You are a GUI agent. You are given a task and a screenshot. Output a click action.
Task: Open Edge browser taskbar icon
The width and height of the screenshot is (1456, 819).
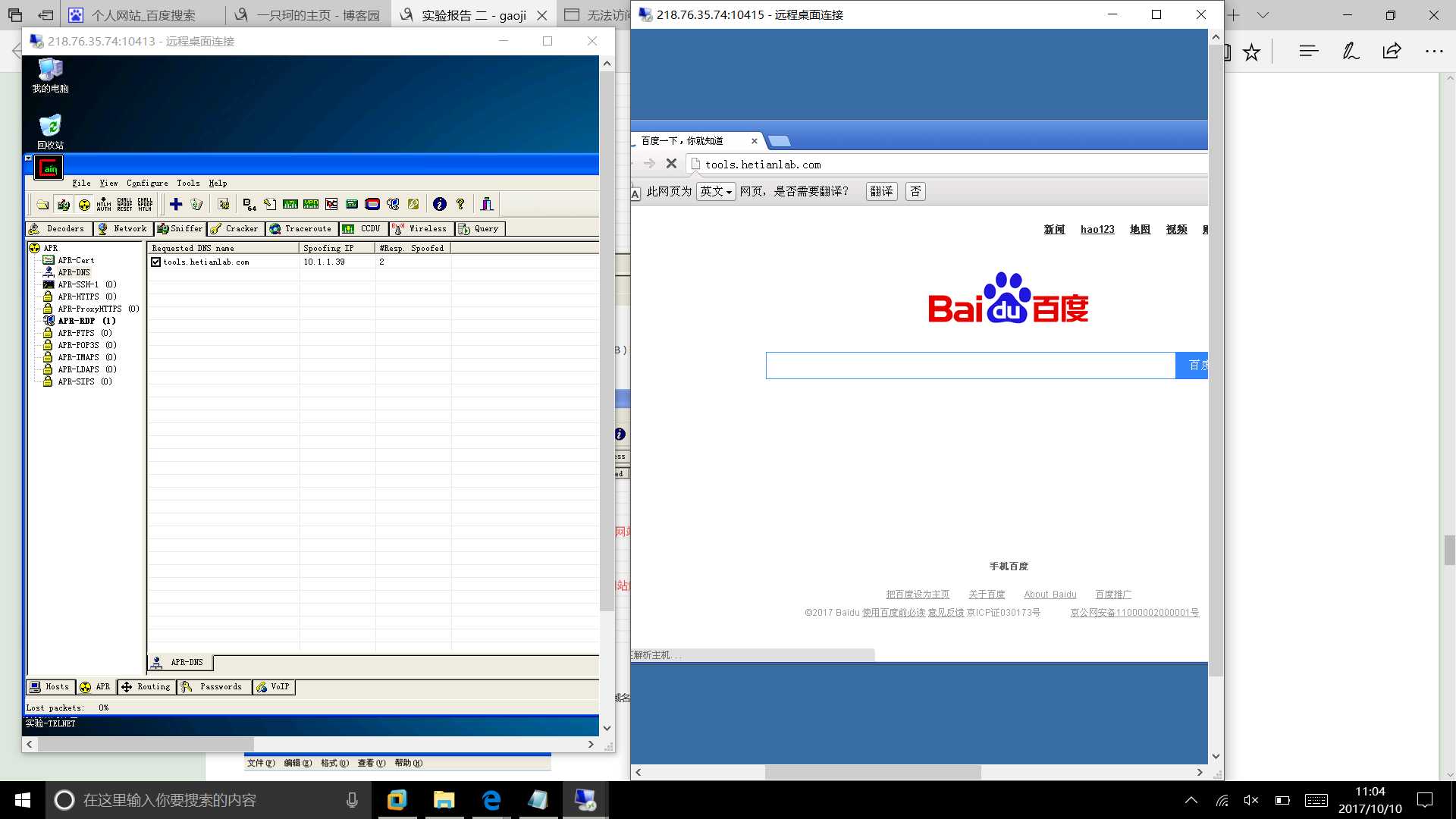click(x=491, y=800)
